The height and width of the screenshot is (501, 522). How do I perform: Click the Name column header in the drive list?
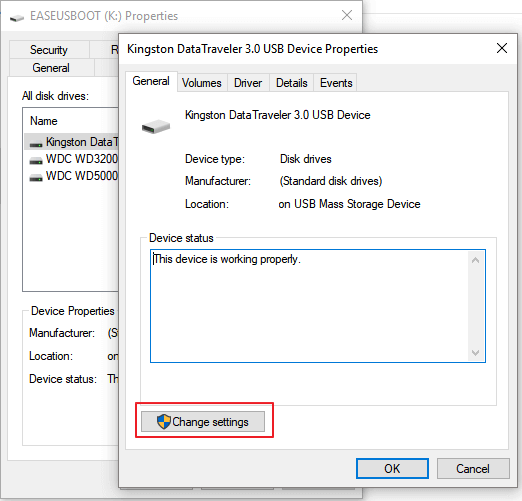click(x=44, y=121)
